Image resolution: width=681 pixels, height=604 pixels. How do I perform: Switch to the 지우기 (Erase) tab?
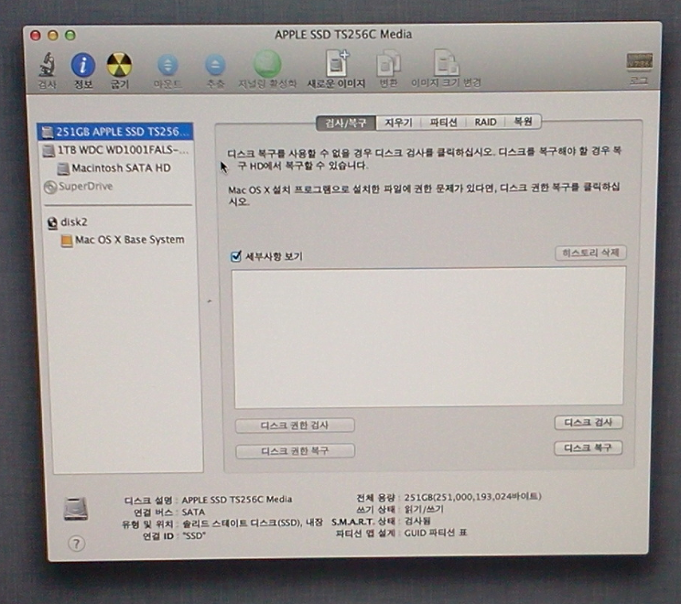click(398, 122)
